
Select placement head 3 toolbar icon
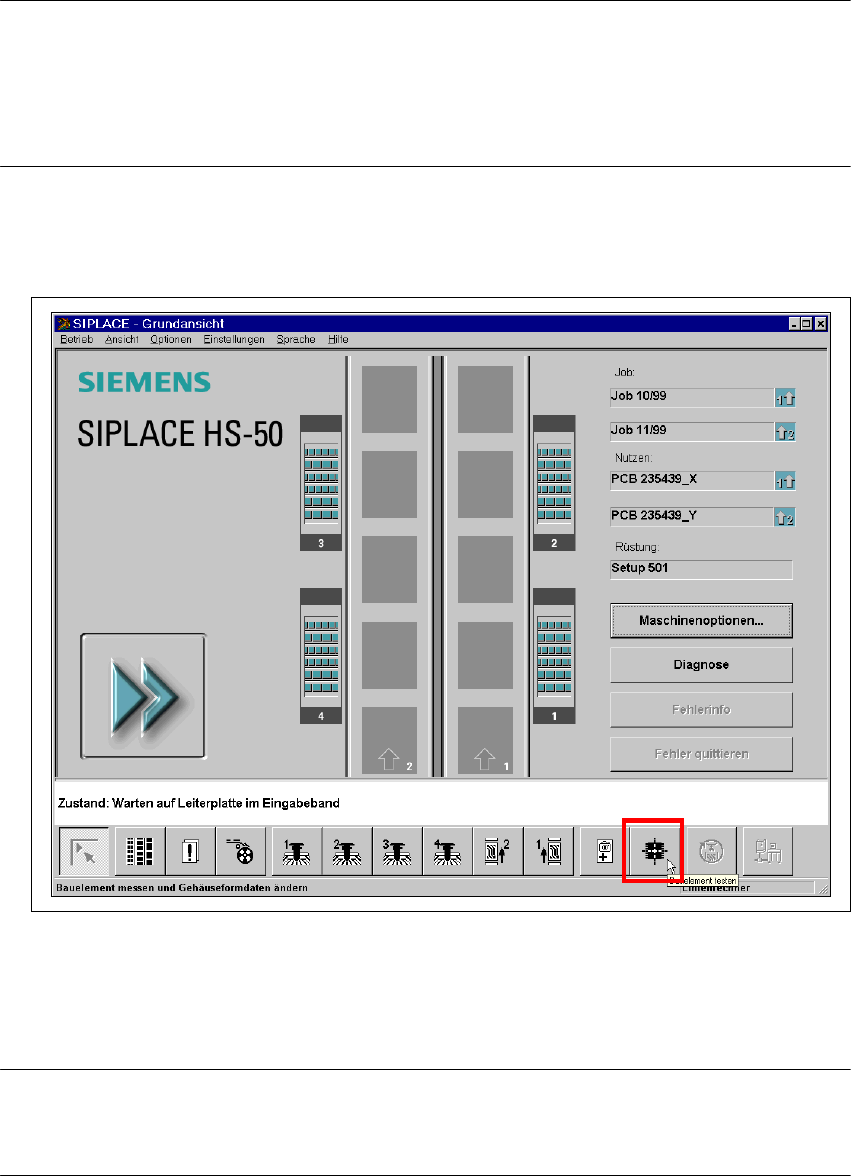coord(397,851)
